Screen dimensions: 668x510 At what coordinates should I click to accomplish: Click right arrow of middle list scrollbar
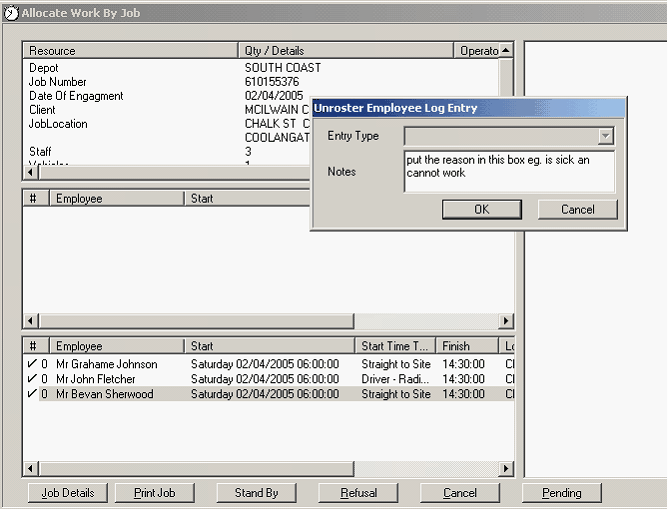506,321
